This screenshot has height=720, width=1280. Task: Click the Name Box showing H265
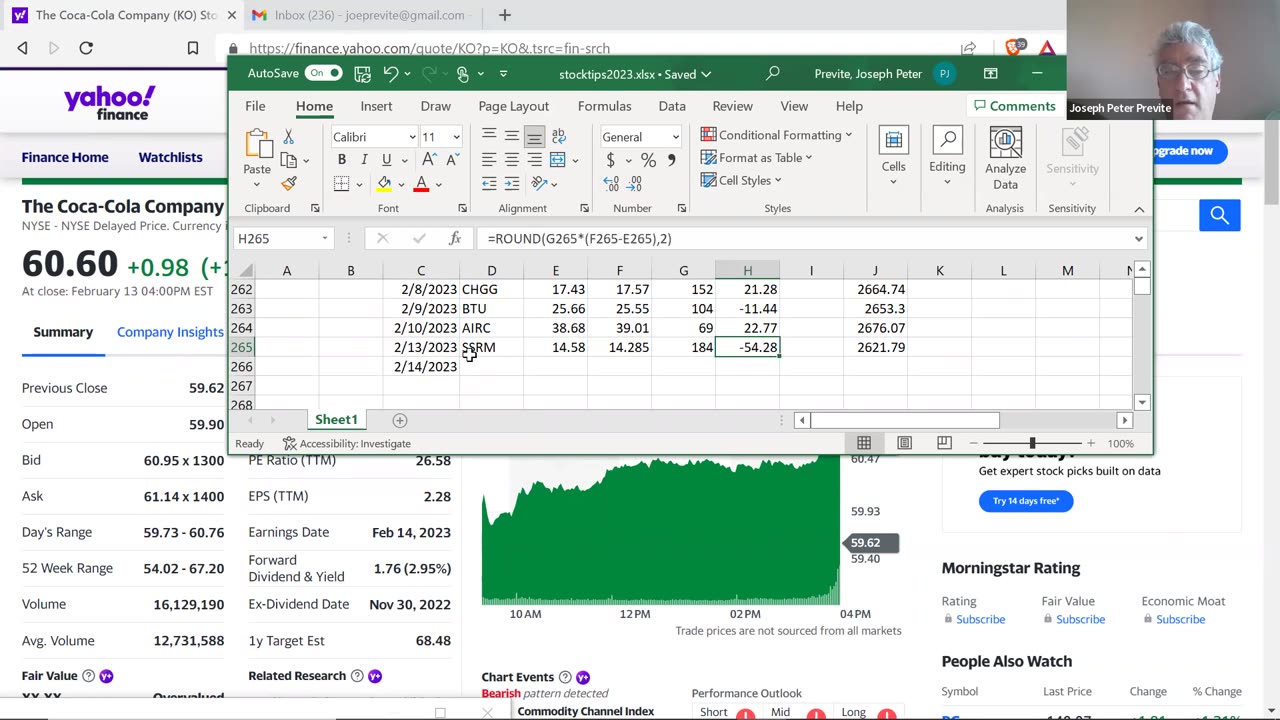click(283, 238)
